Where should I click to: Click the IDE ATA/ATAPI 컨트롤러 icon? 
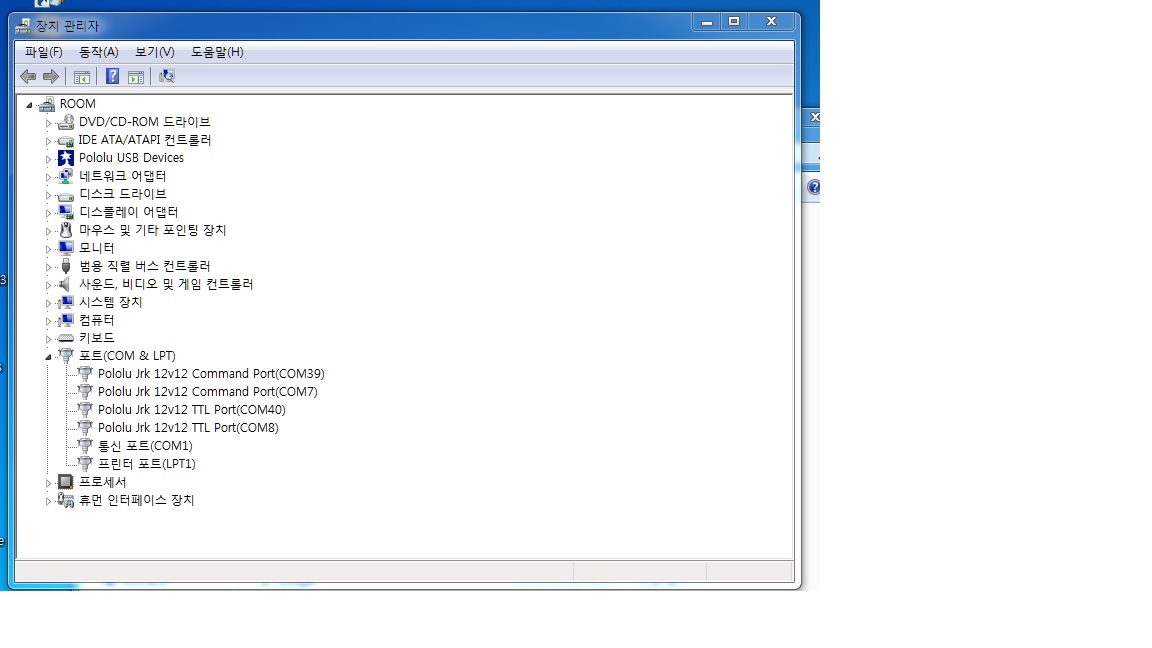(65, 140)
